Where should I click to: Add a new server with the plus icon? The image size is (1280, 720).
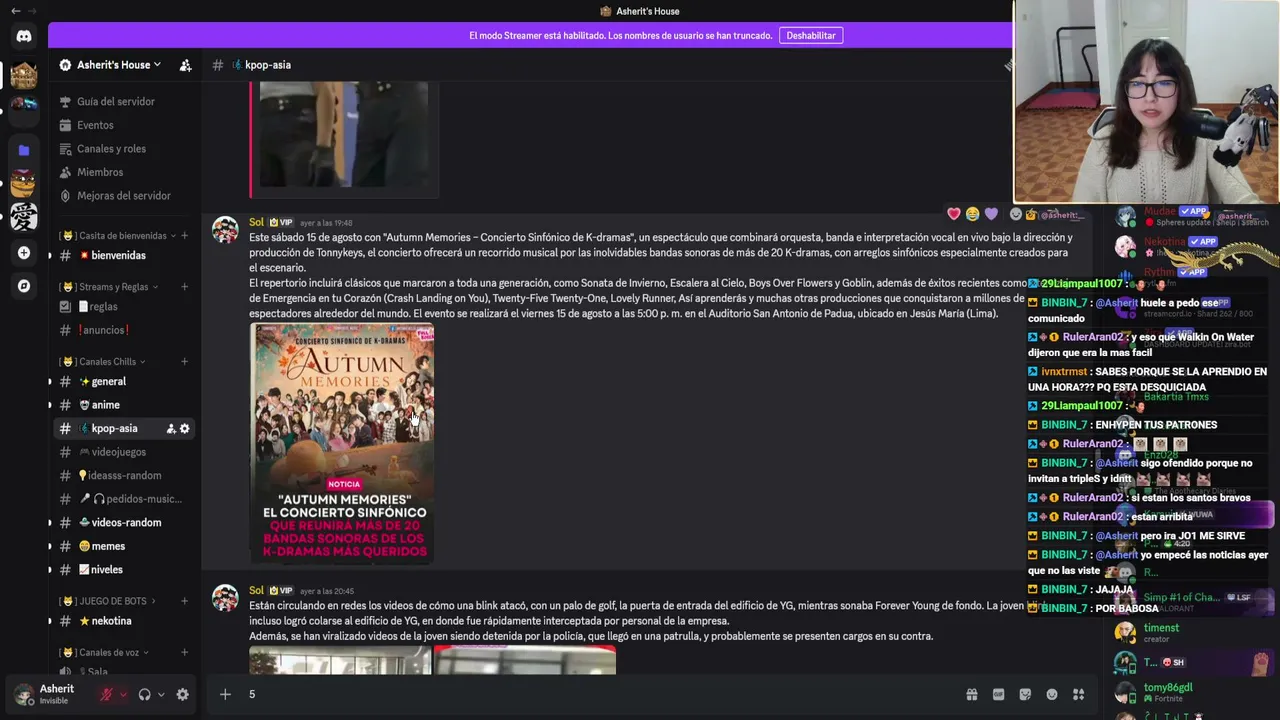point(24,253)
